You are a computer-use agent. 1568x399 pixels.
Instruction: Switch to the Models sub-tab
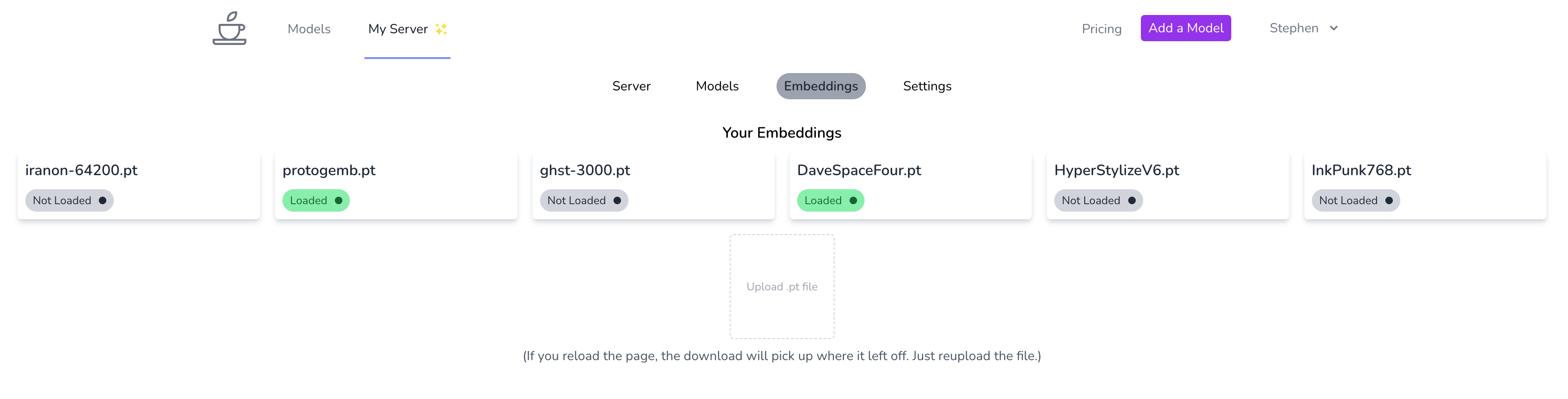pos(717,86)
